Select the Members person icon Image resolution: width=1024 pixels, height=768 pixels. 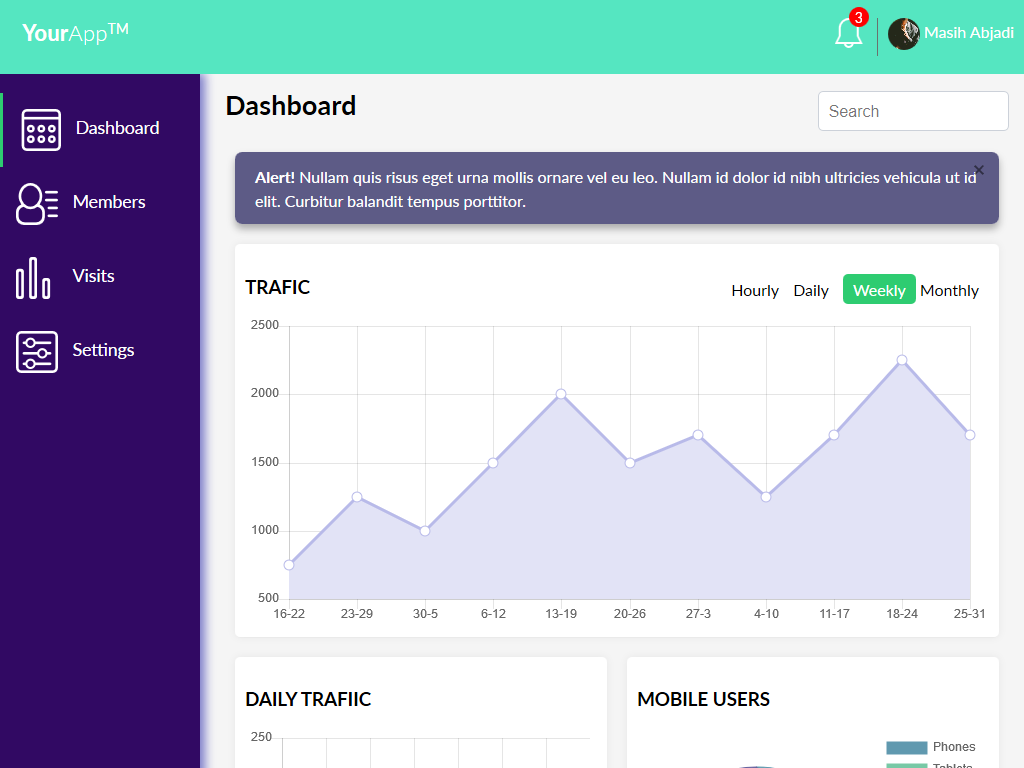(x=37, y=204)
